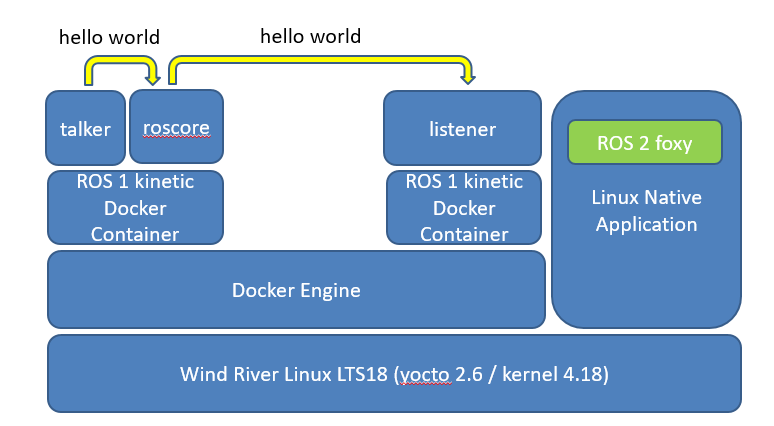The height and width of the screenshot is (426, 774).
Task: Click the green ROS 2 foxy box
Action: 645,142
